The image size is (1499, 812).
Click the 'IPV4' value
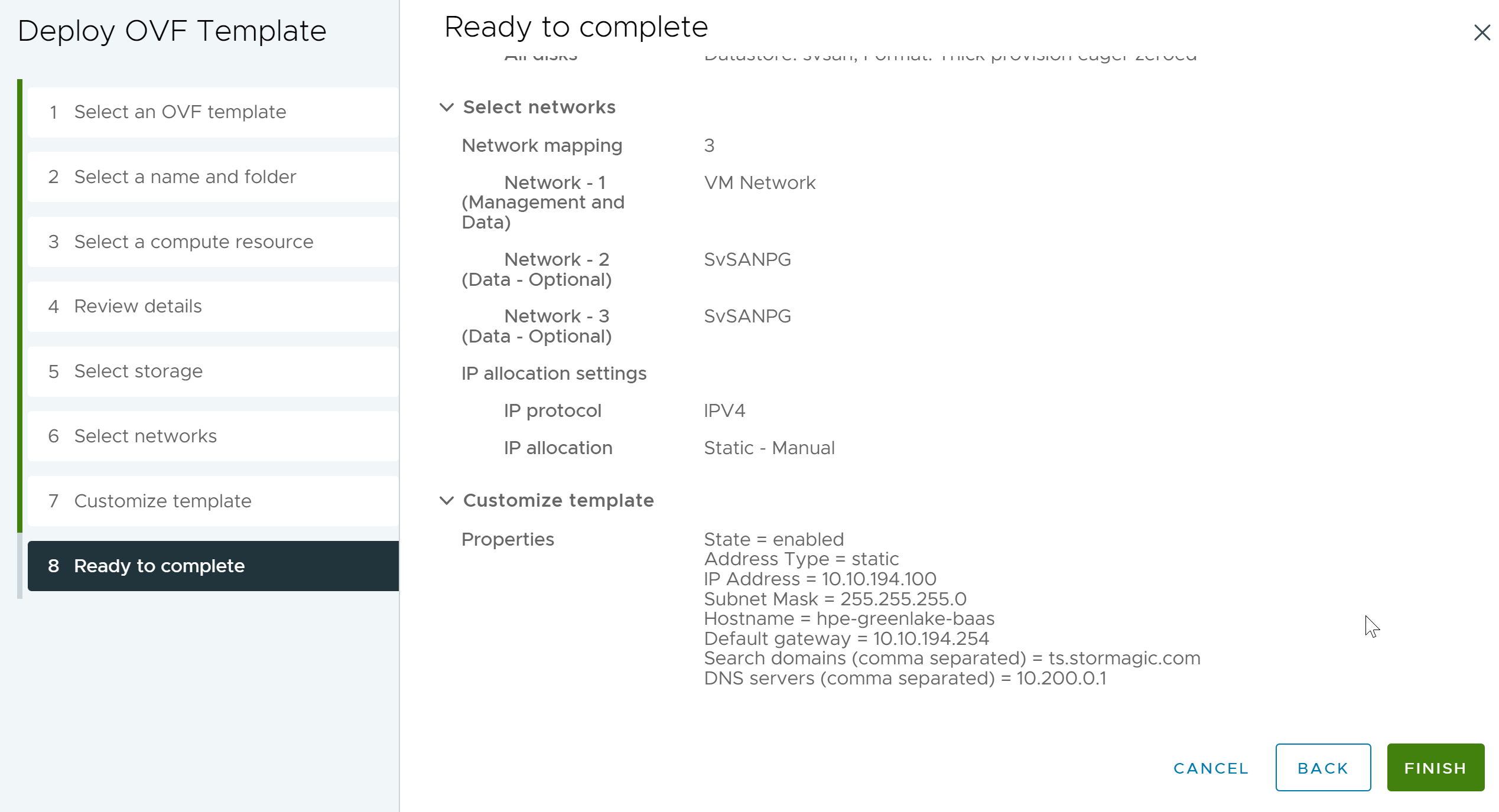coord(724,411)
